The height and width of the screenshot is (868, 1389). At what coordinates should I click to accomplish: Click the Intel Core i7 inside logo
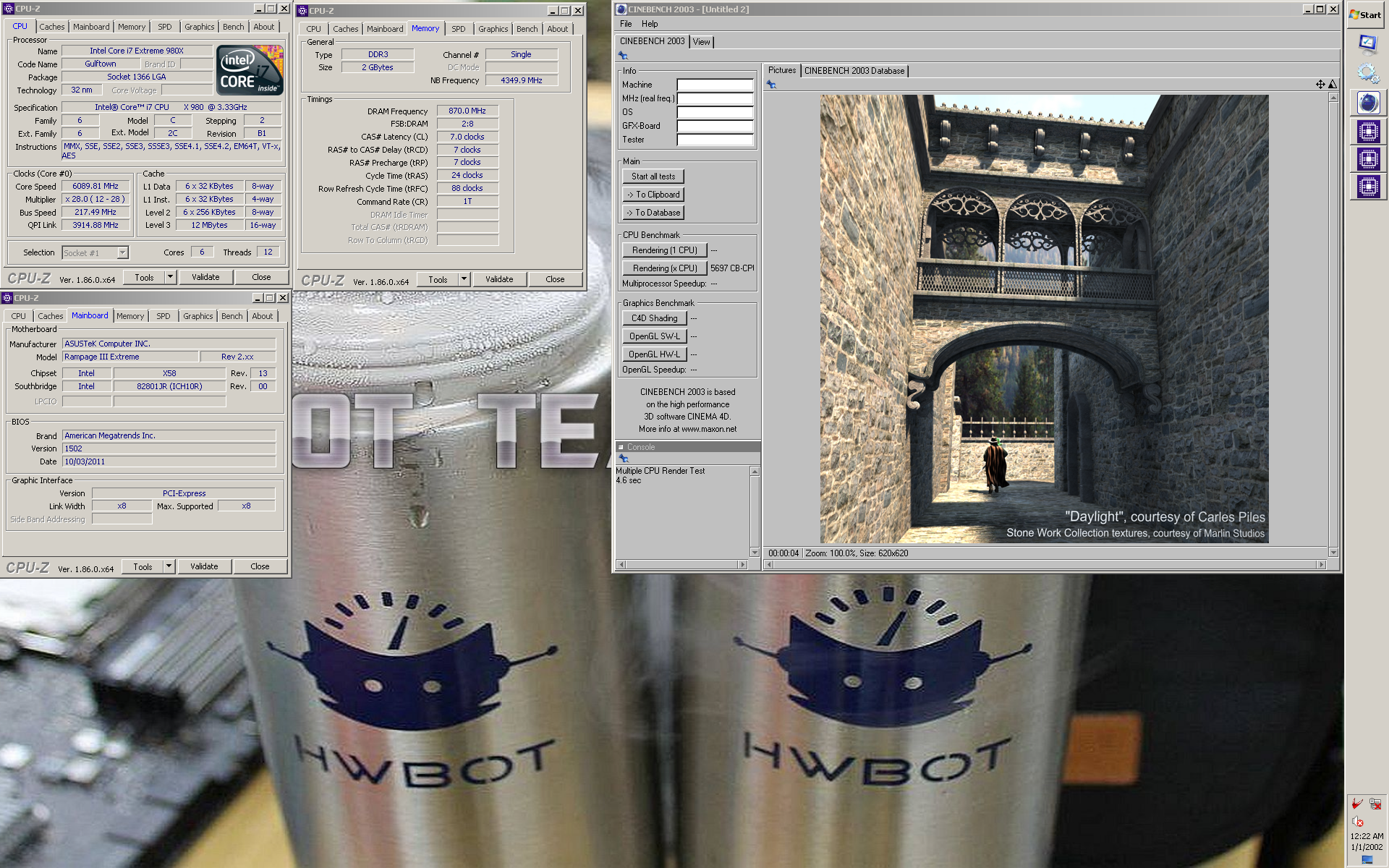(250, 70)
